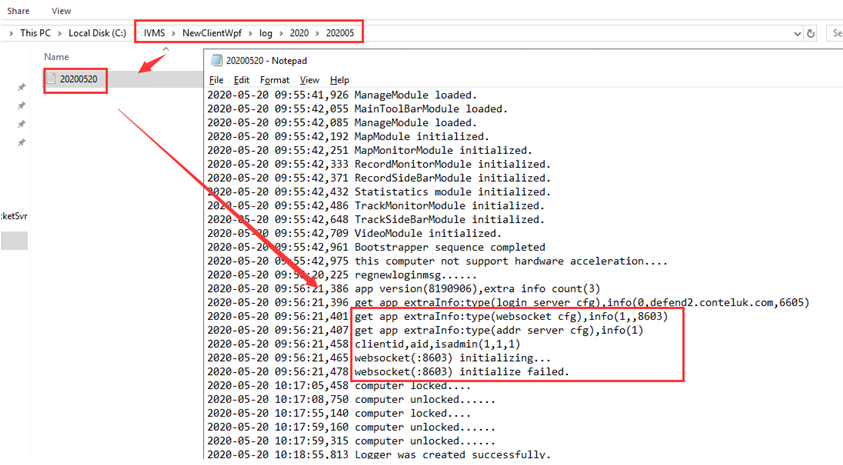Click the 'computer locked....' line at 10:17:05

pyautogui.click(x=339, y=386)
